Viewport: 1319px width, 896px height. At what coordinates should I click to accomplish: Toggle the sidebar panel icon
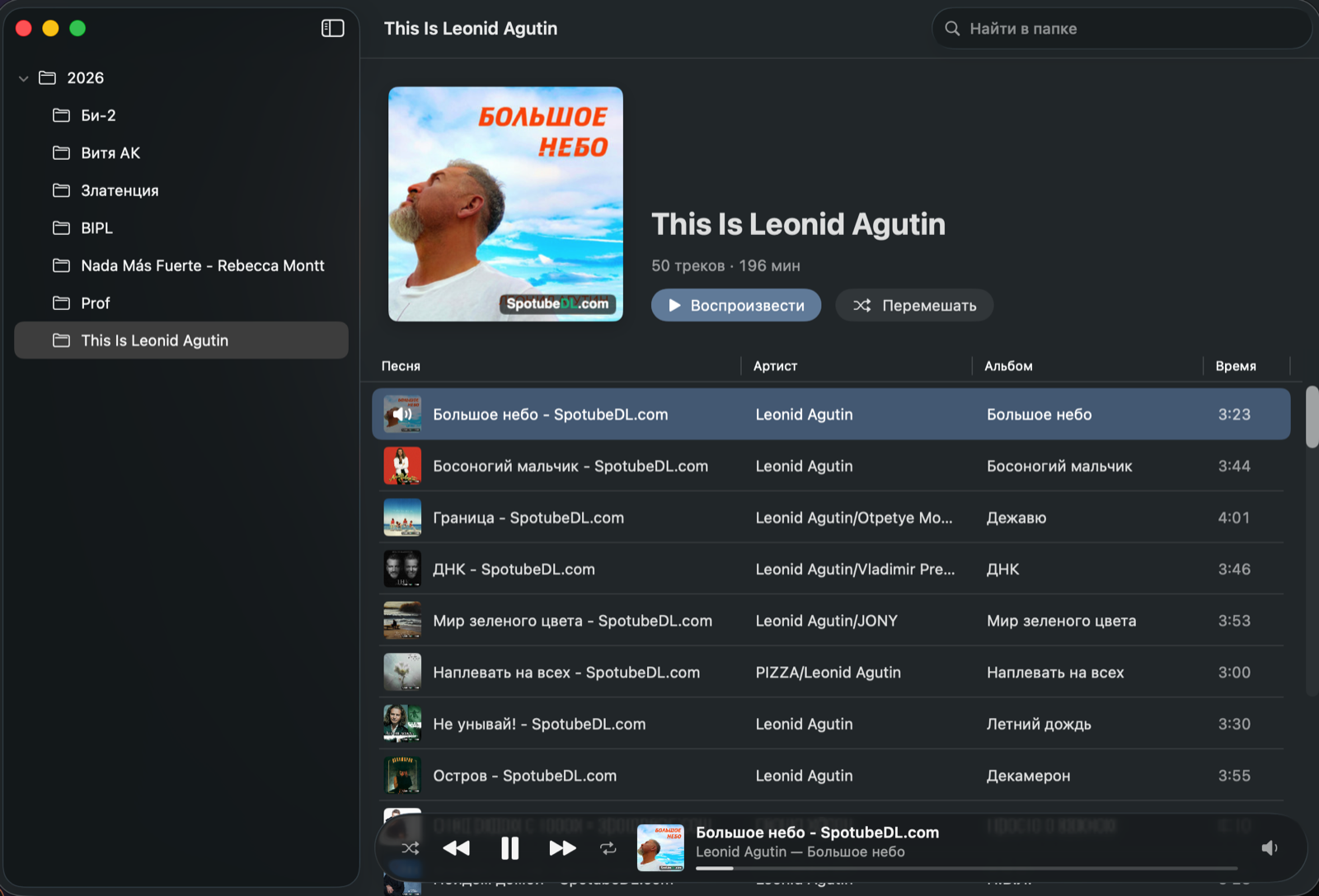click(x=332, y=29)
